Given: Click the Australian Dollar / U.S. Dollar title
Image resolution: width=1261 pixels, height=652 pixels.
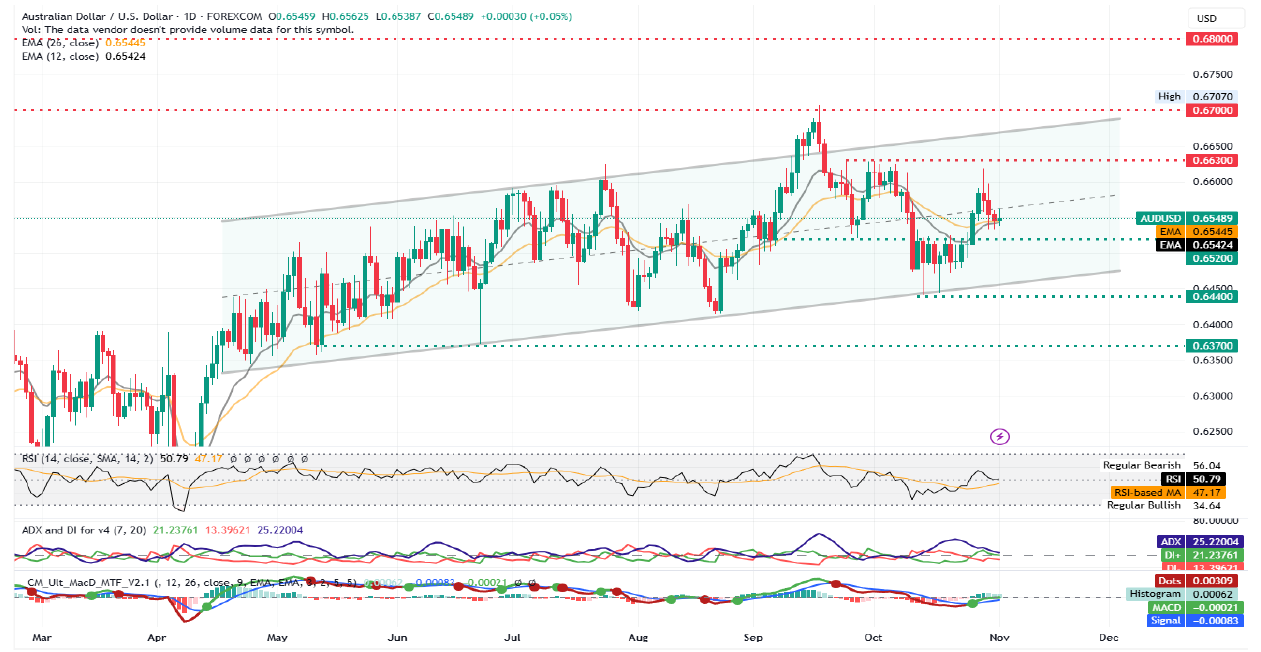Looking at the screenshot, I should pos(96,18).
